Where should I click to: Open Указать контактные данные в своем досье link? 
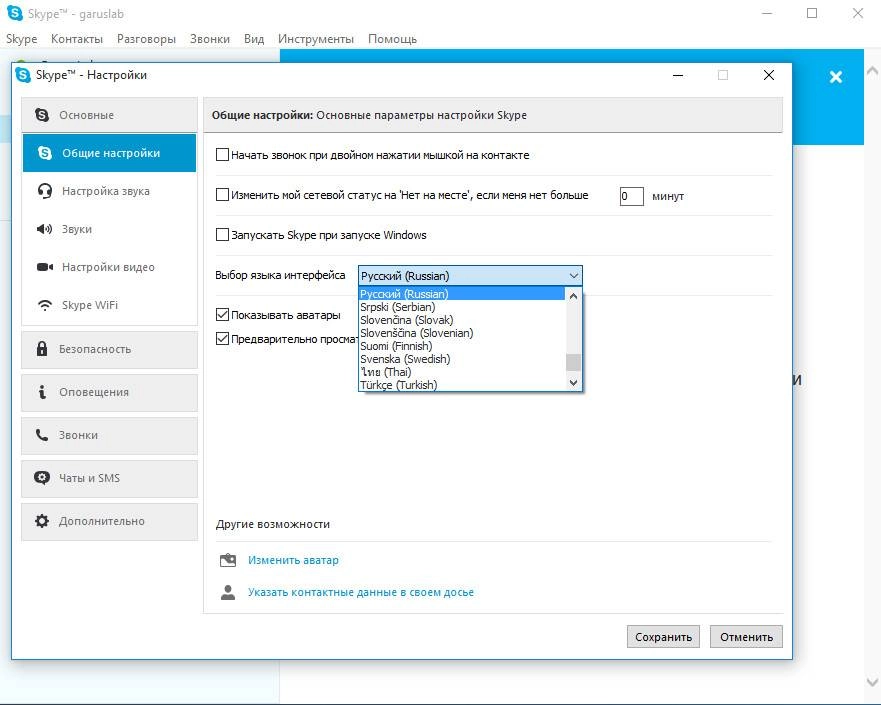[361, 592]
